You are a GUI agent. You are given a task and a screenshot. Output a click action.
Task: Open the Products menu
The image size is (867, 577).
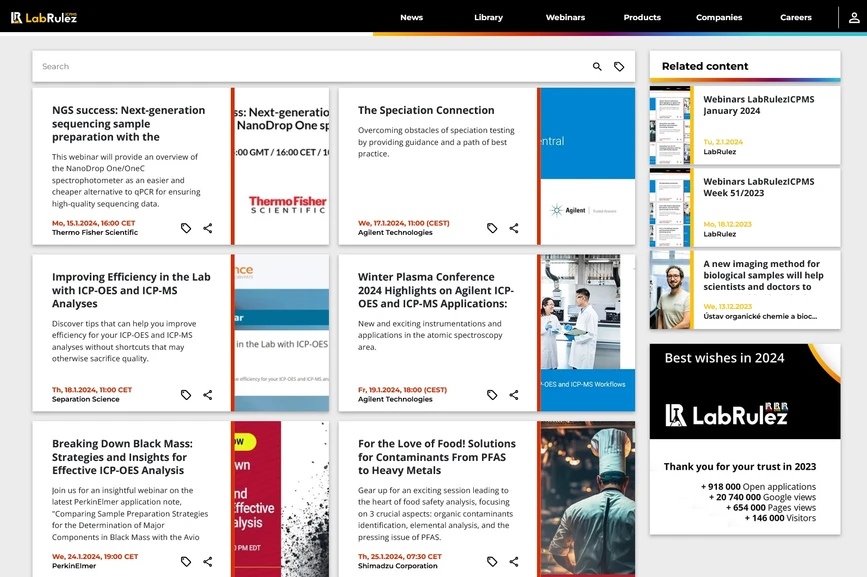[642, 17]
